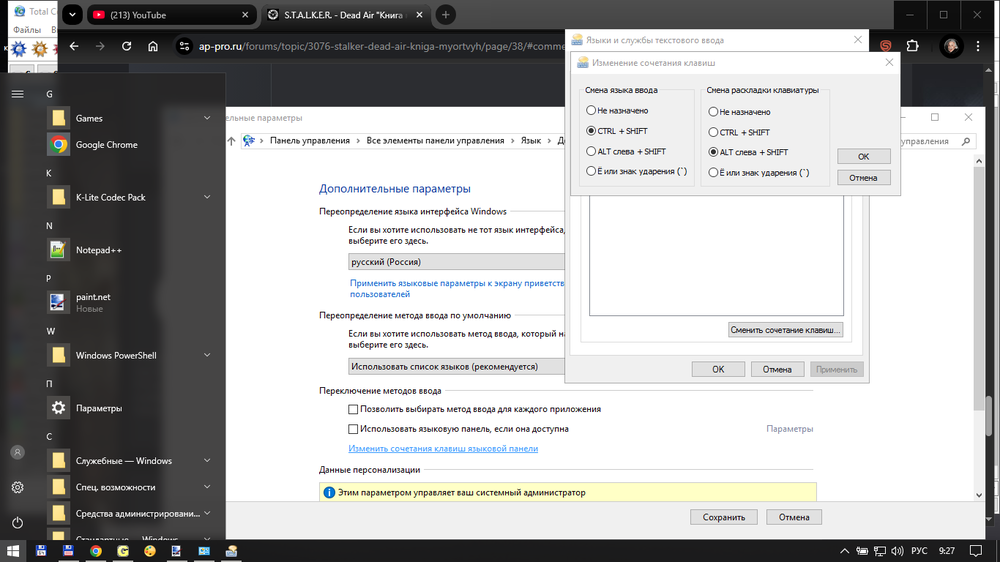The height and width of the screenshot is (562, 1000).
Task: Open Chrome extensions puzzle icon
Action: point(912,46)
